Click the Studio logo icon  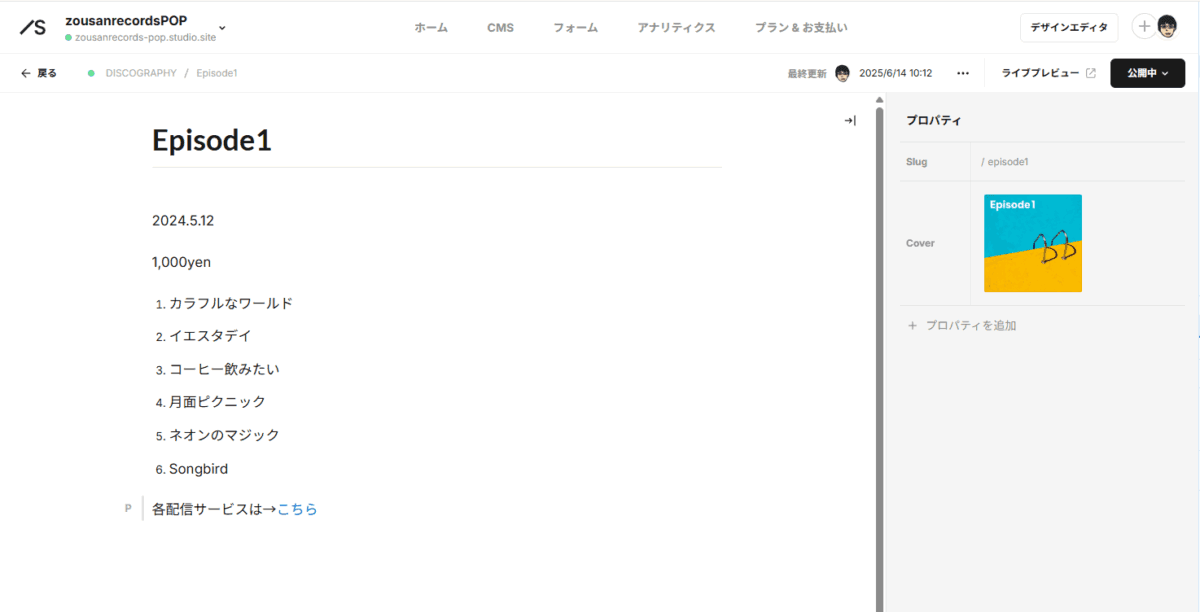click(x=33, y=27)
